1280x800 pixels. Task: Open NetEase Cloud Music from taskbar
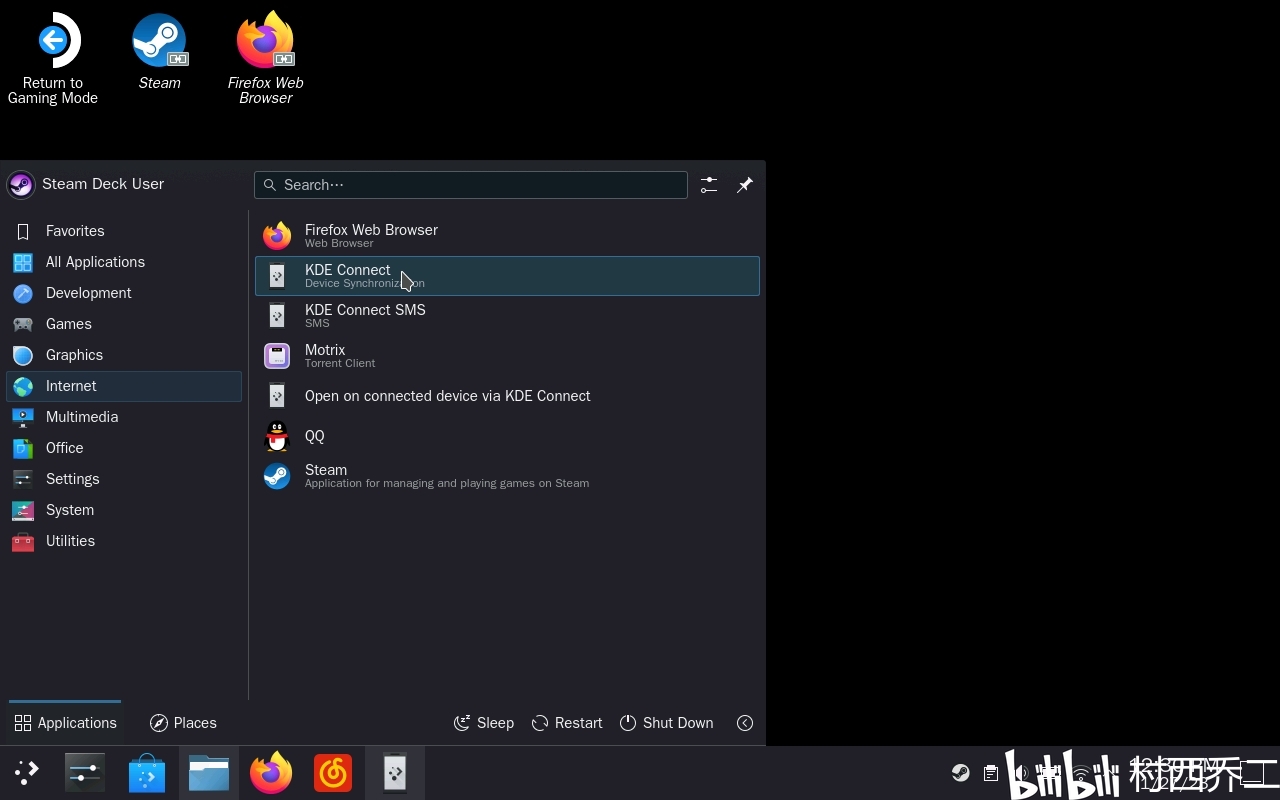333,773
